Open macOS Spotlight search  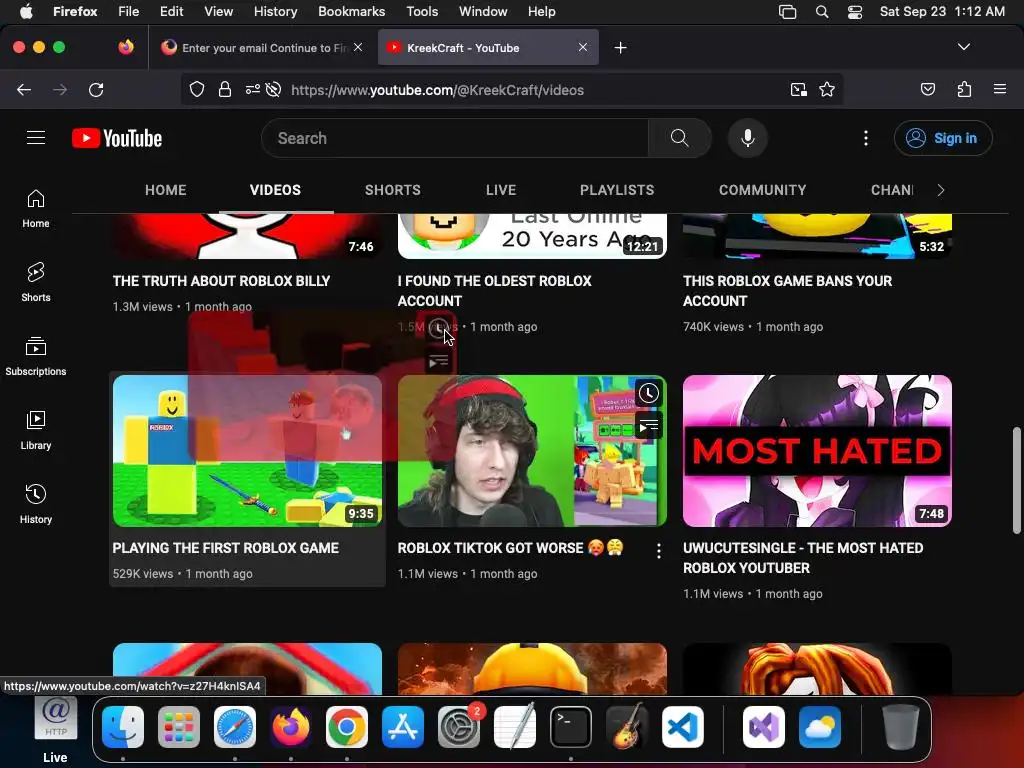[x=822, y=12]
